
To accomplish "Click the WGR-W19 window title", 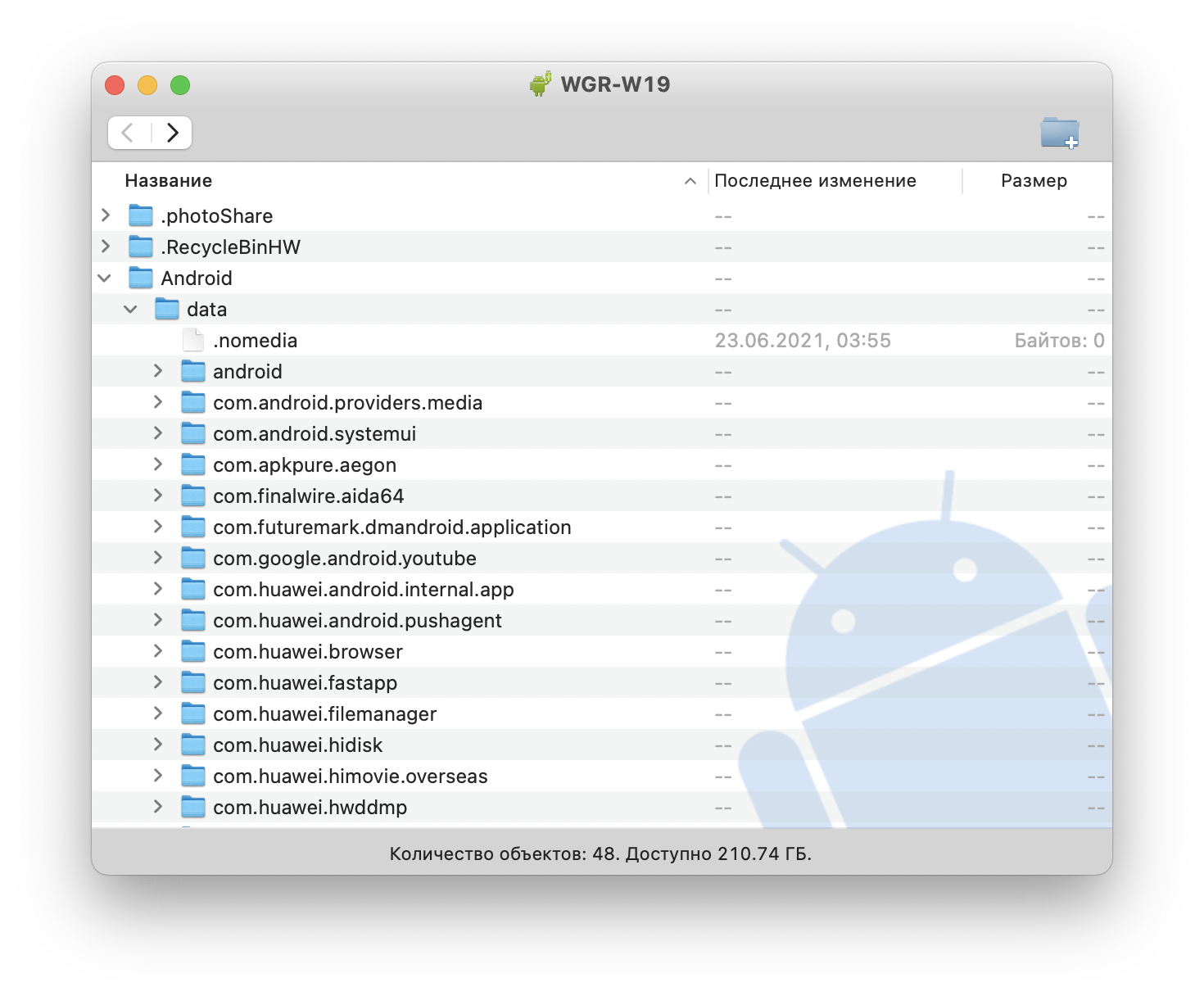I will pyautogui.click(x=616, y=84).
